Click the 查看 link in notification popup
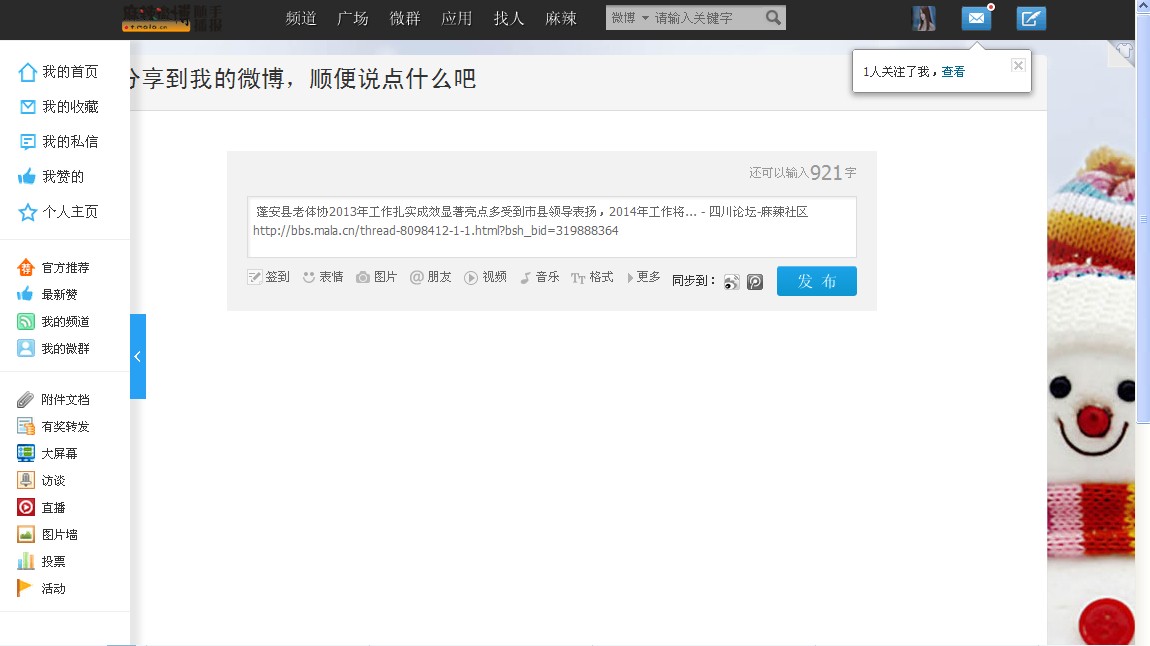The height and width of the screenshot is (646, 1150). [x=953, y=72]
